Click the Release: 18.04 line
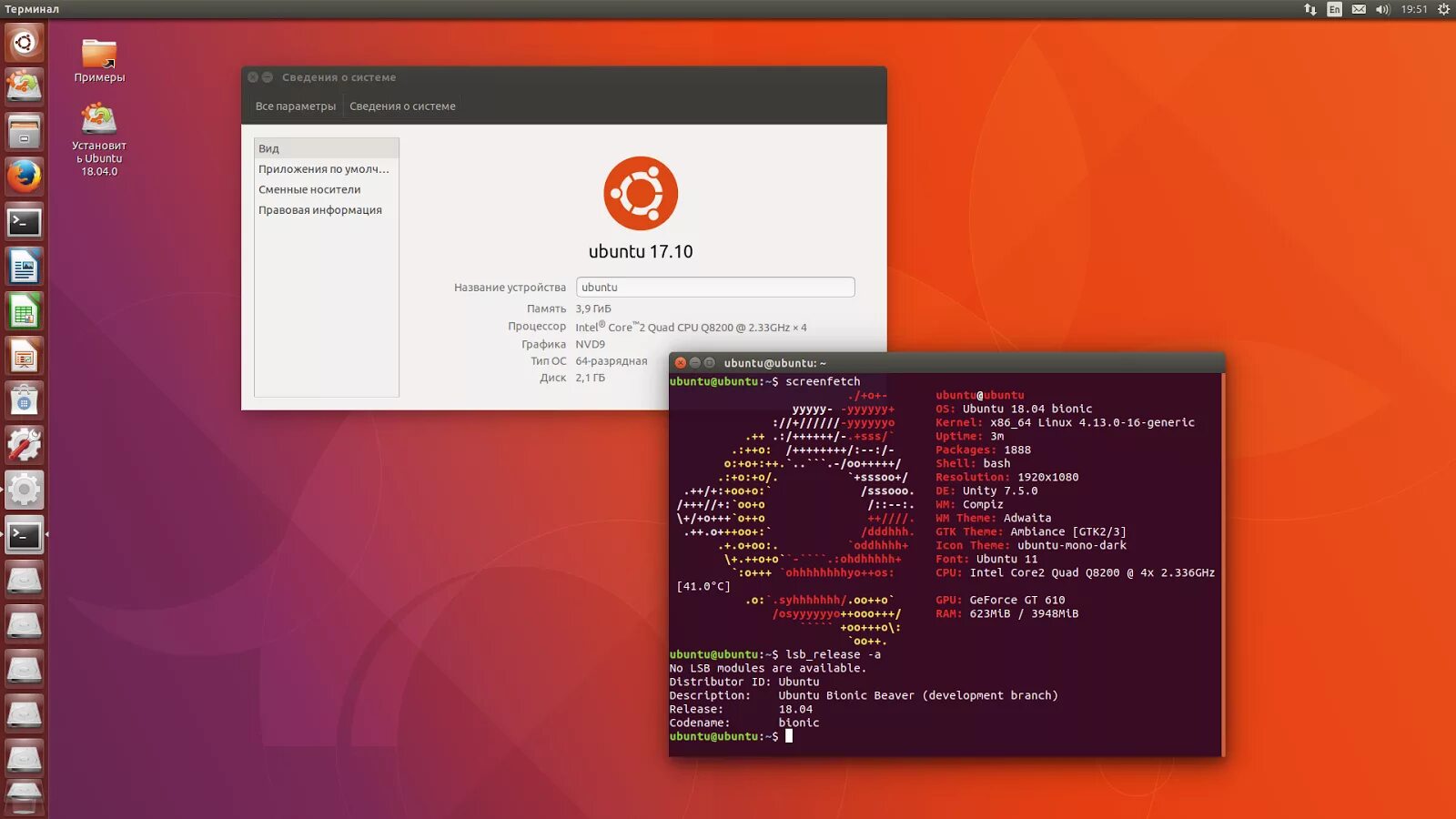This screenshot has height=819, width=1456. [741, 709]
